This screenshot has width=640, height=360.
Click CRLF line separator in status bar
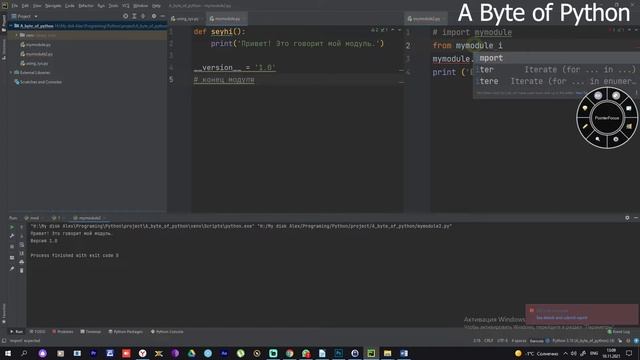(x=489, y=341)
